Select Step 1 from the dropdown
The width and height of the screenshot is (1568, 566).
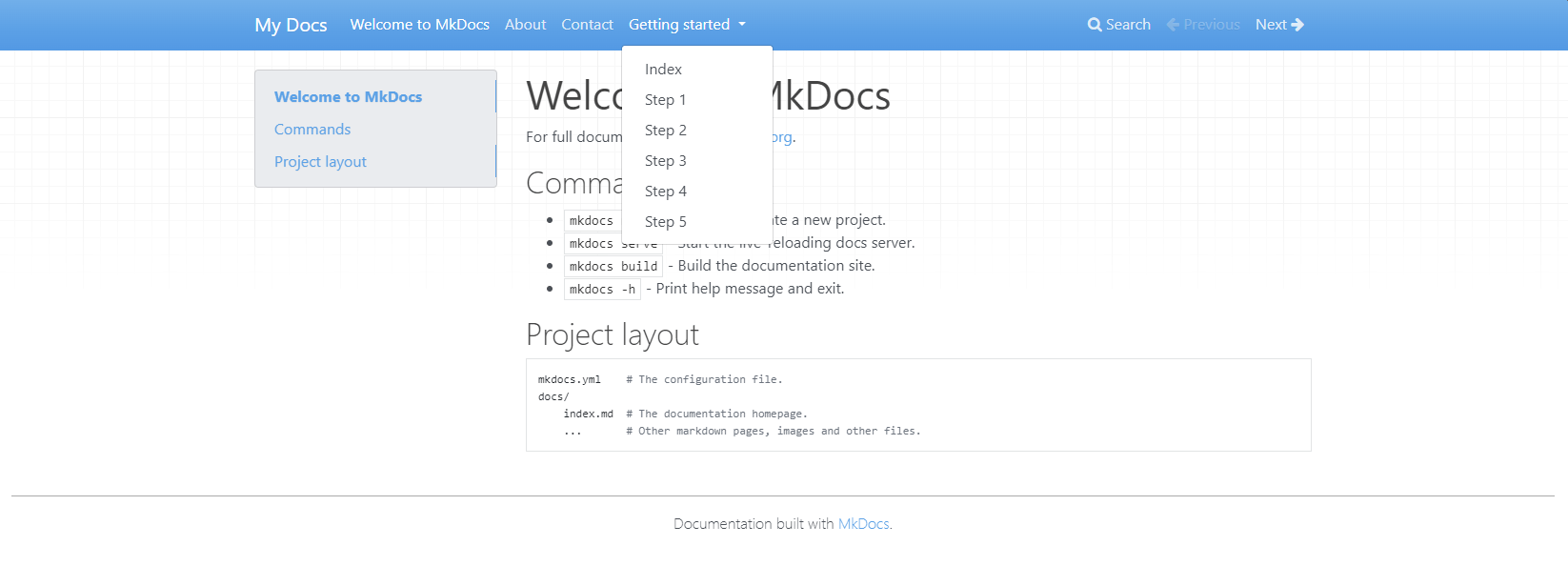click(697, 100)
